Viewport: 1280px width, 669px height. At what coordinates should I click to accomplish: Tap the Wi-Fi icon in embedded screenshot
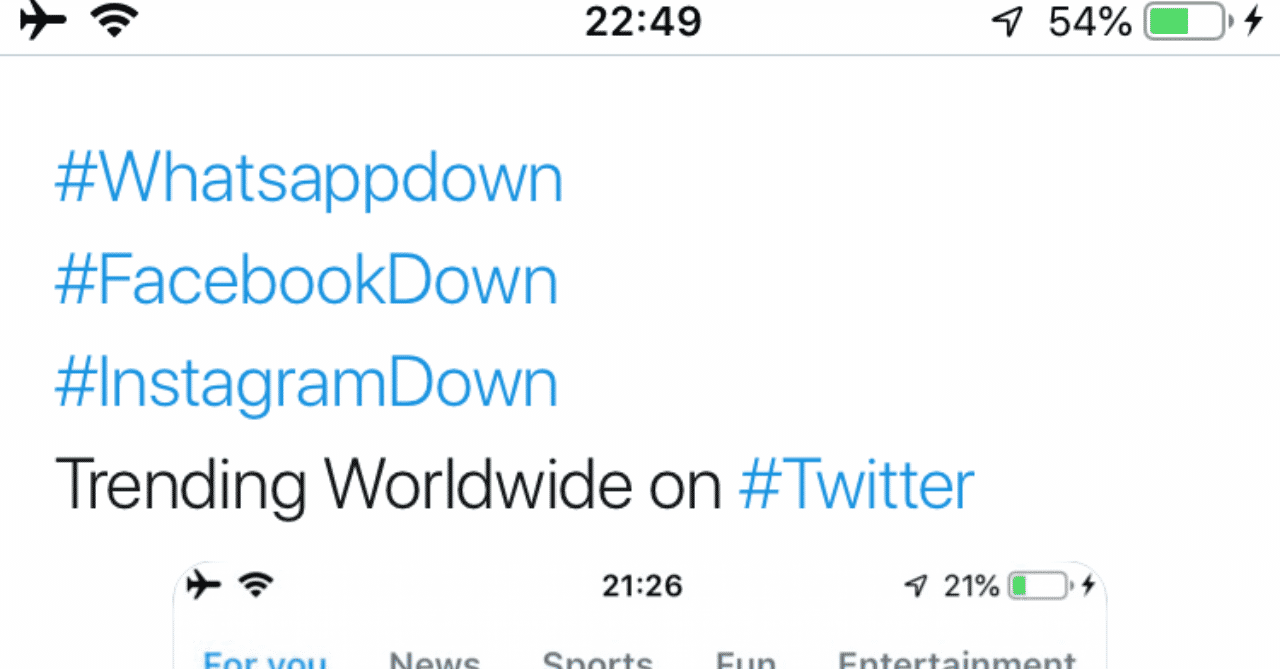click(x=256, y=585)
